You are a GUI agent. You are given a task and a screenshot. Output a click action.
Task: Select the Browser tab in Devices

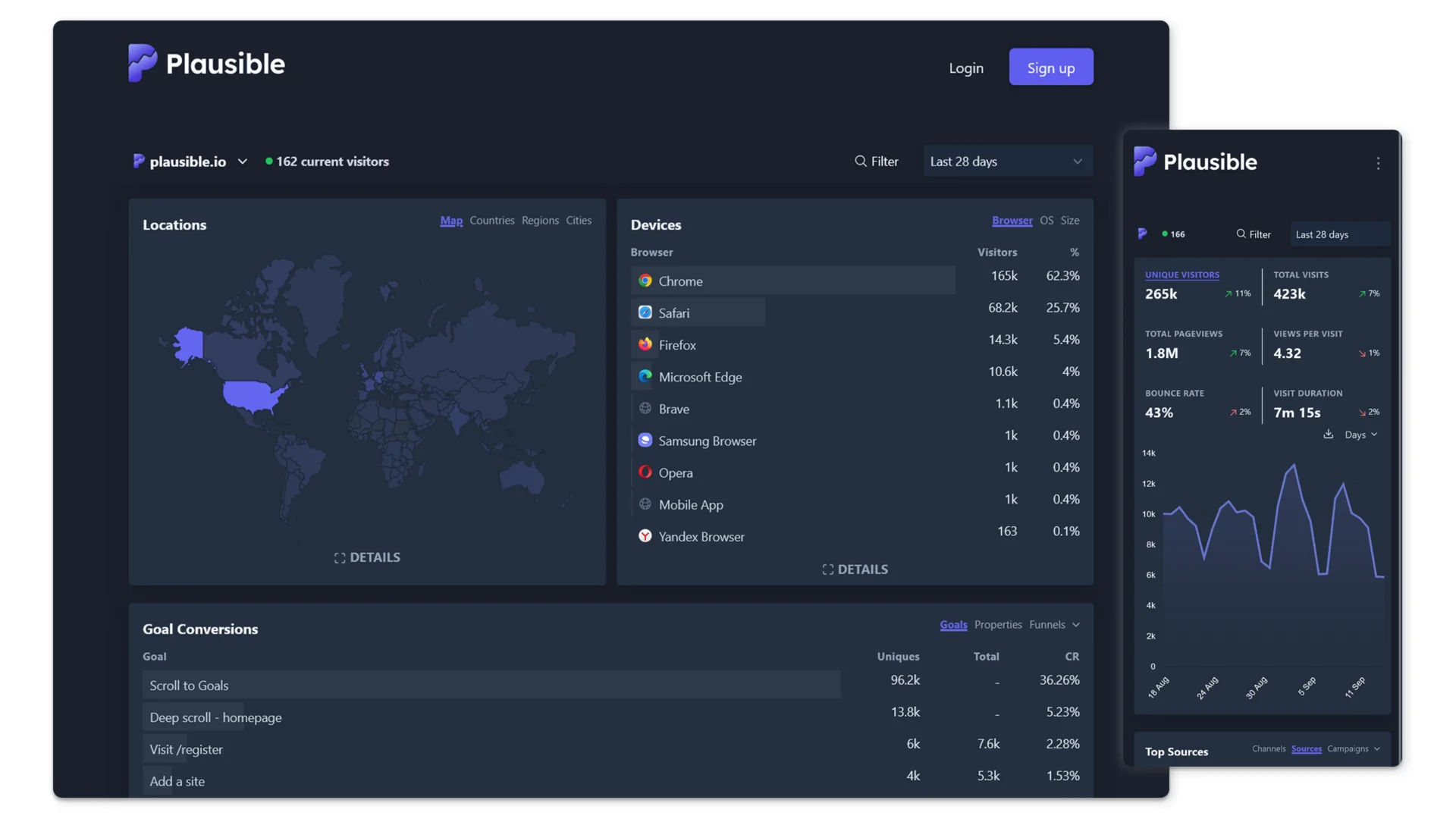pos(1012,221)
